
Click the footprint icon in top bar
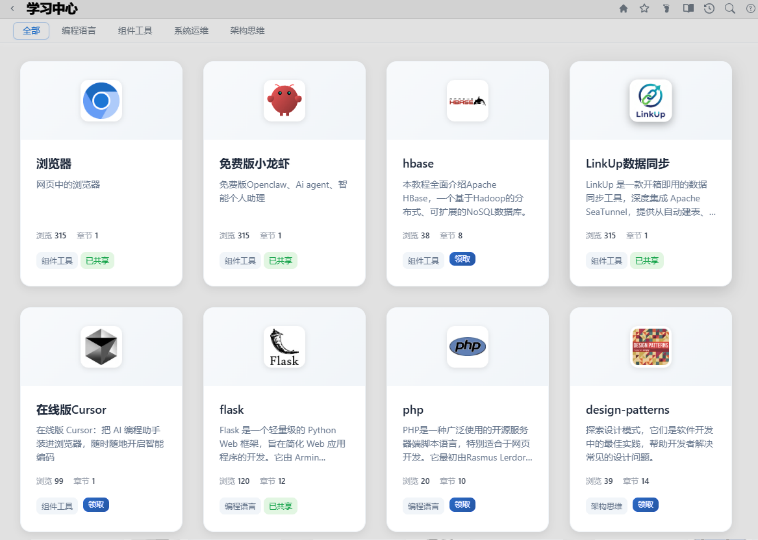tap(666, 8)
